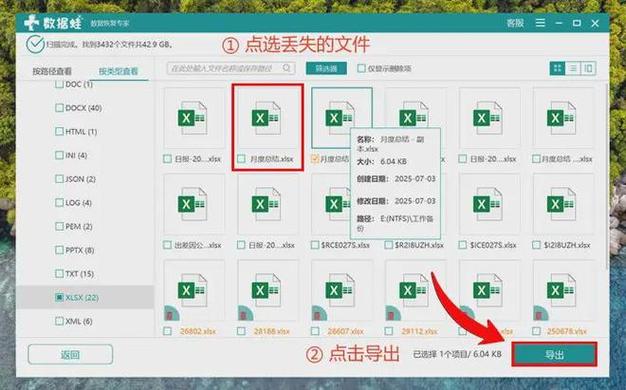
Task: Tick the checkbox beside 出差因公...xlsx
Action: pyautogui.click(x=167, y=245)
